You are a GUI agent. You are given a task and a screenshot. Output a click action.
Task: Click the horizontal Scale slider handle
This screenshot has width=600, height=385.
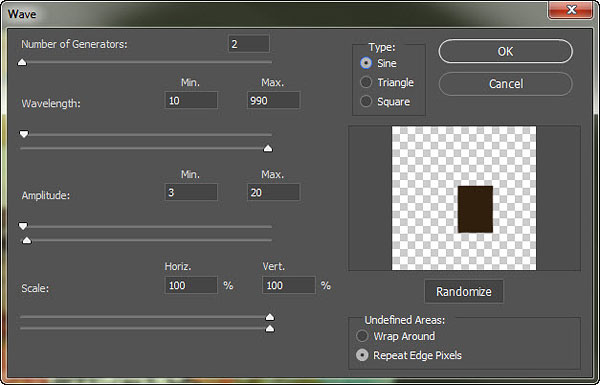[270, 316]
